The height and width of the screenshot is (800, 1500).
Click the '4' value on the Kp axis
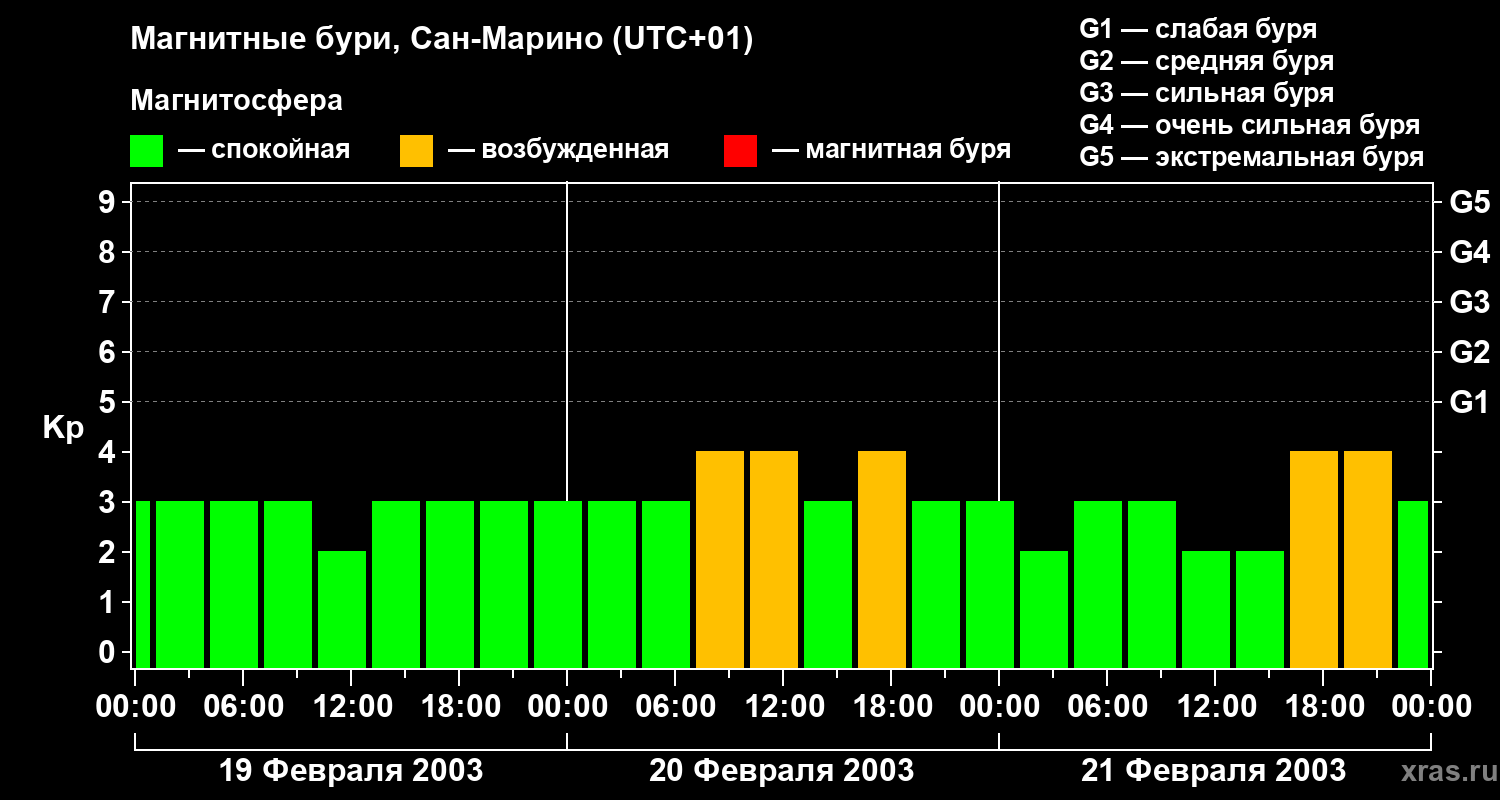click(109, 452)
